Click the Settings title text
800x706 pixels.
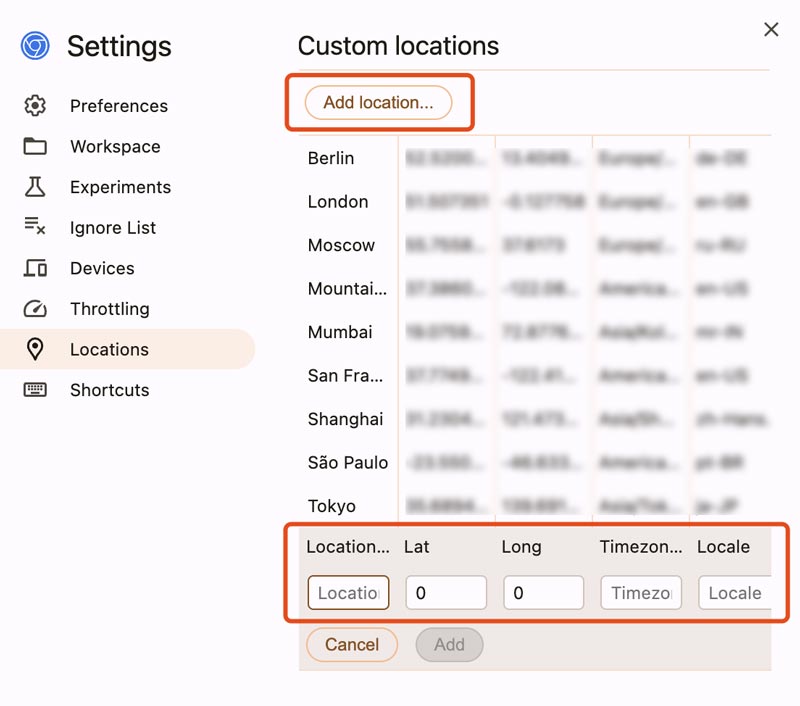coord(119,46)
